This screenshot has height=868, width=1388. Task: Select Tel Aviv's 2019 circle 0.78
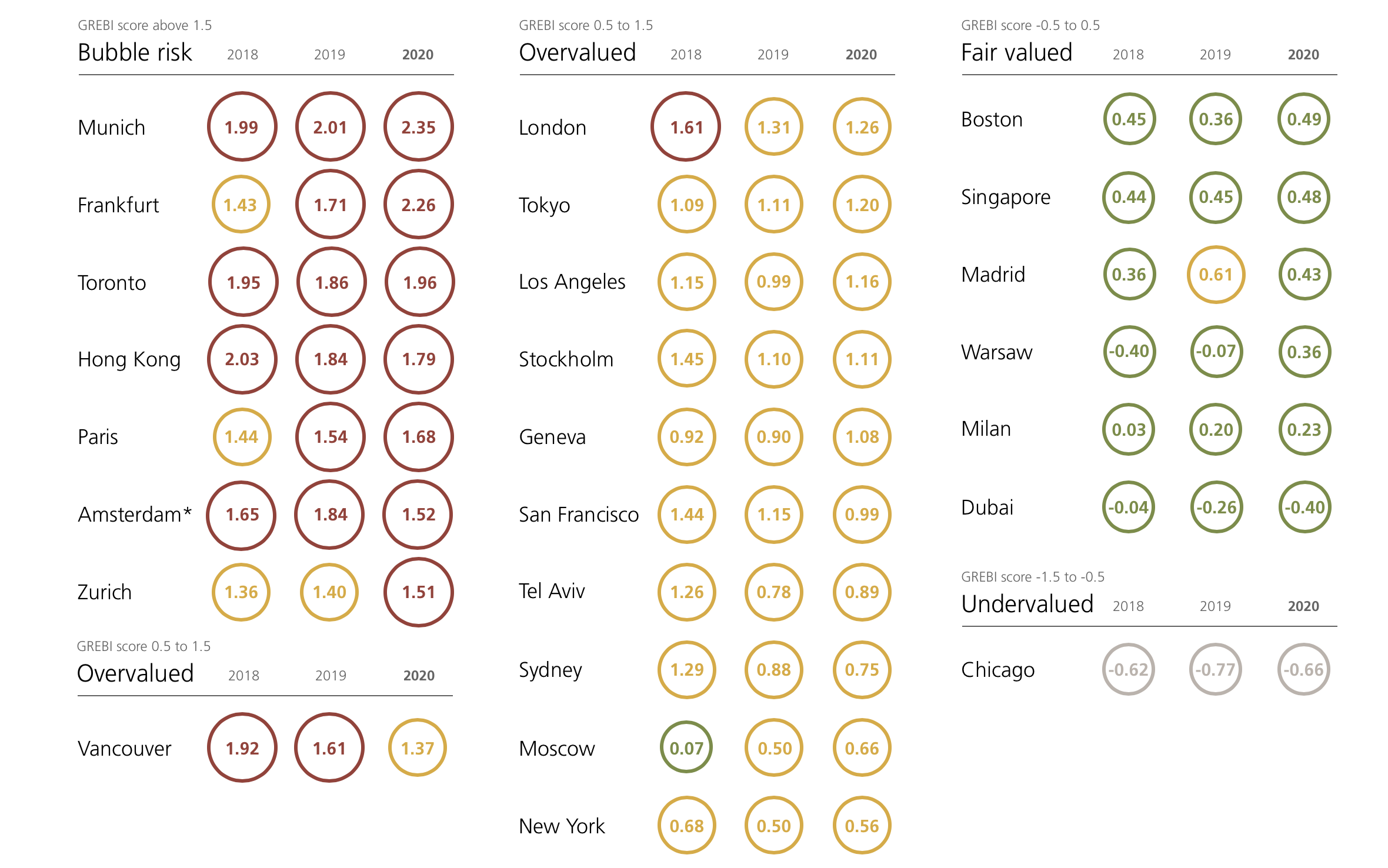point(774,592)
